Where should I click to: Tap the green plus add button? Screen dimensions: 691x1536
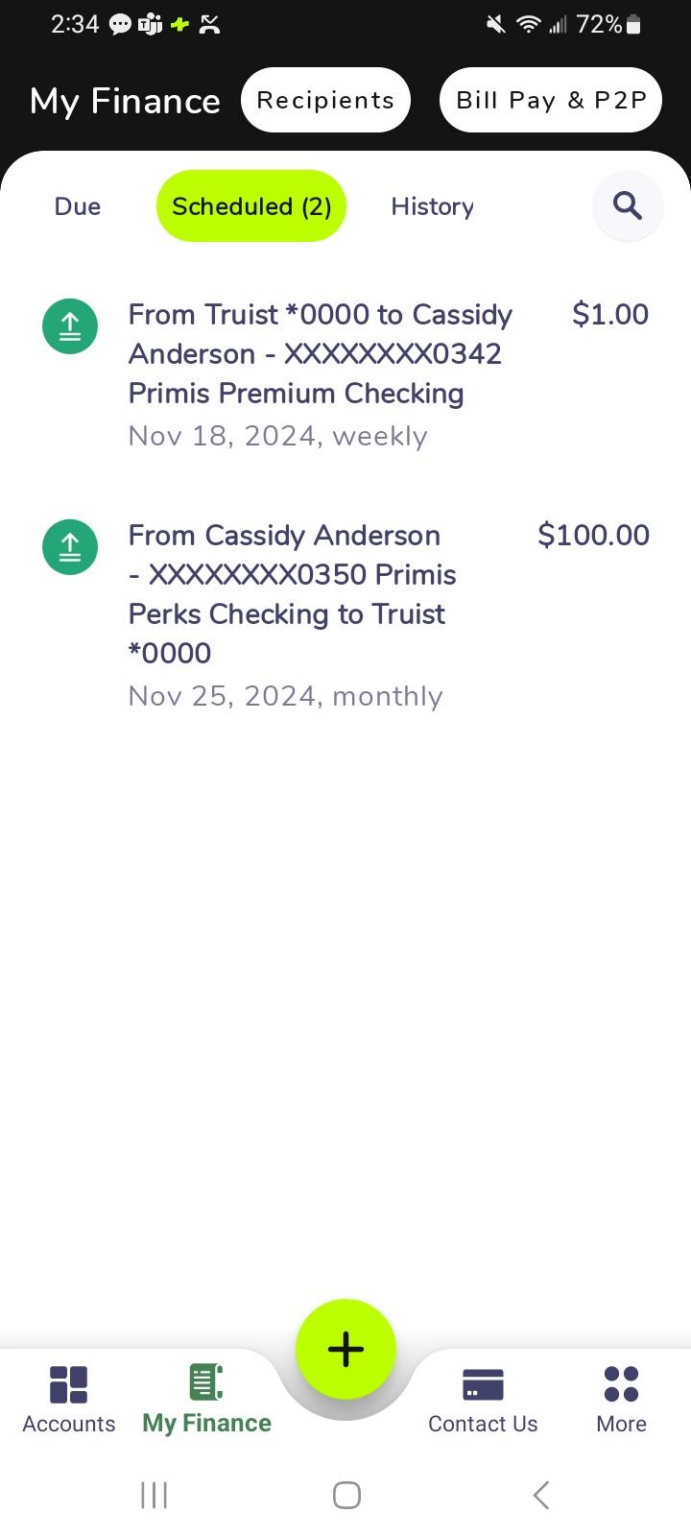pos(346,1349)
